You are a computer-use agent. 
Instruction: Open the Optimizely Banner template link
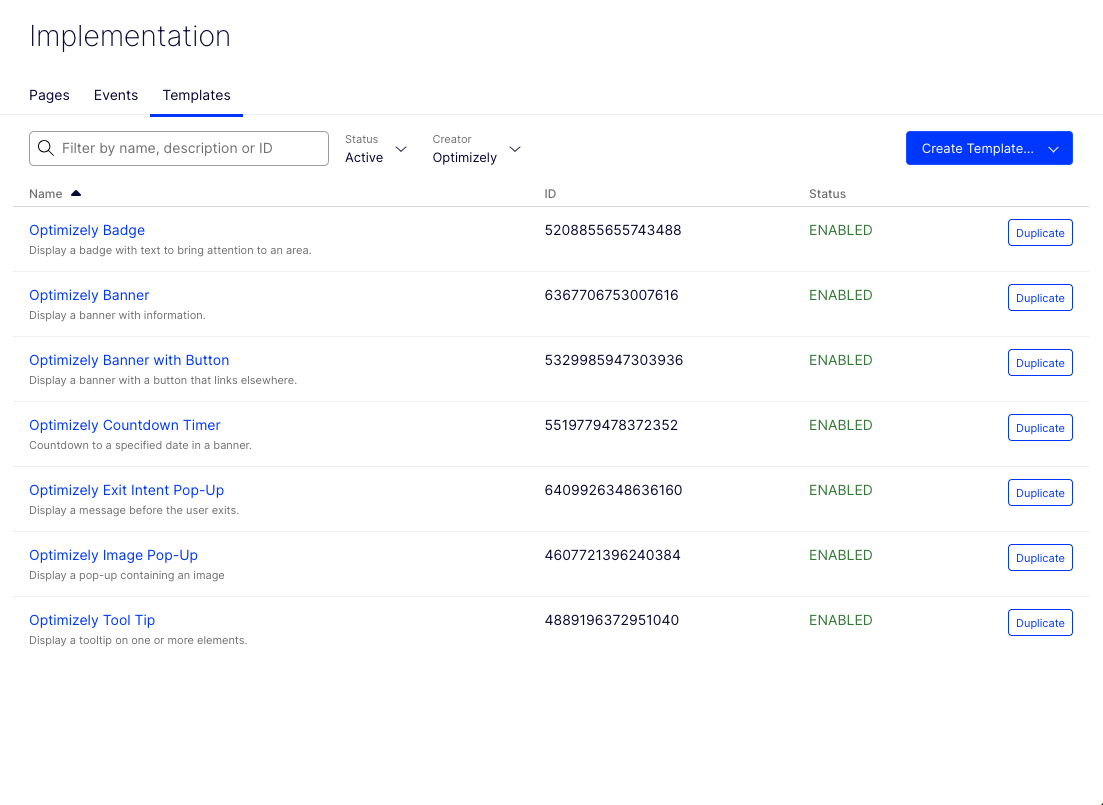click(89, 295)
